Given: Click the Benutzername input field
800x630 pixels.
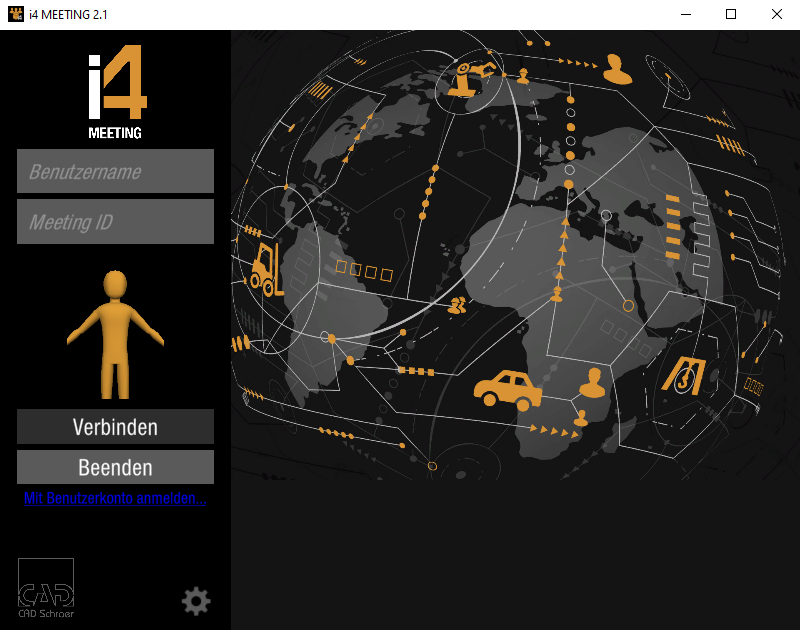Looking at the screenshot, I should click(x=115, y=171).
